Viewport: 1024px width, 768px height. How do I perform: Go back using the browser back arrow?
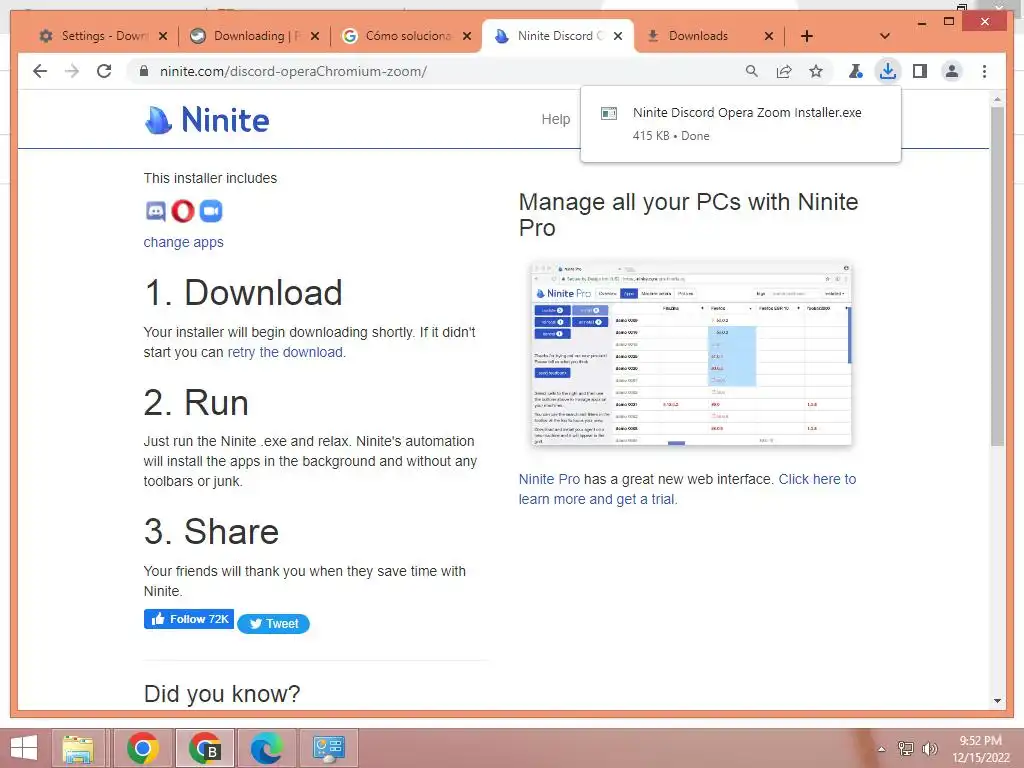click(x=40, y=71)
